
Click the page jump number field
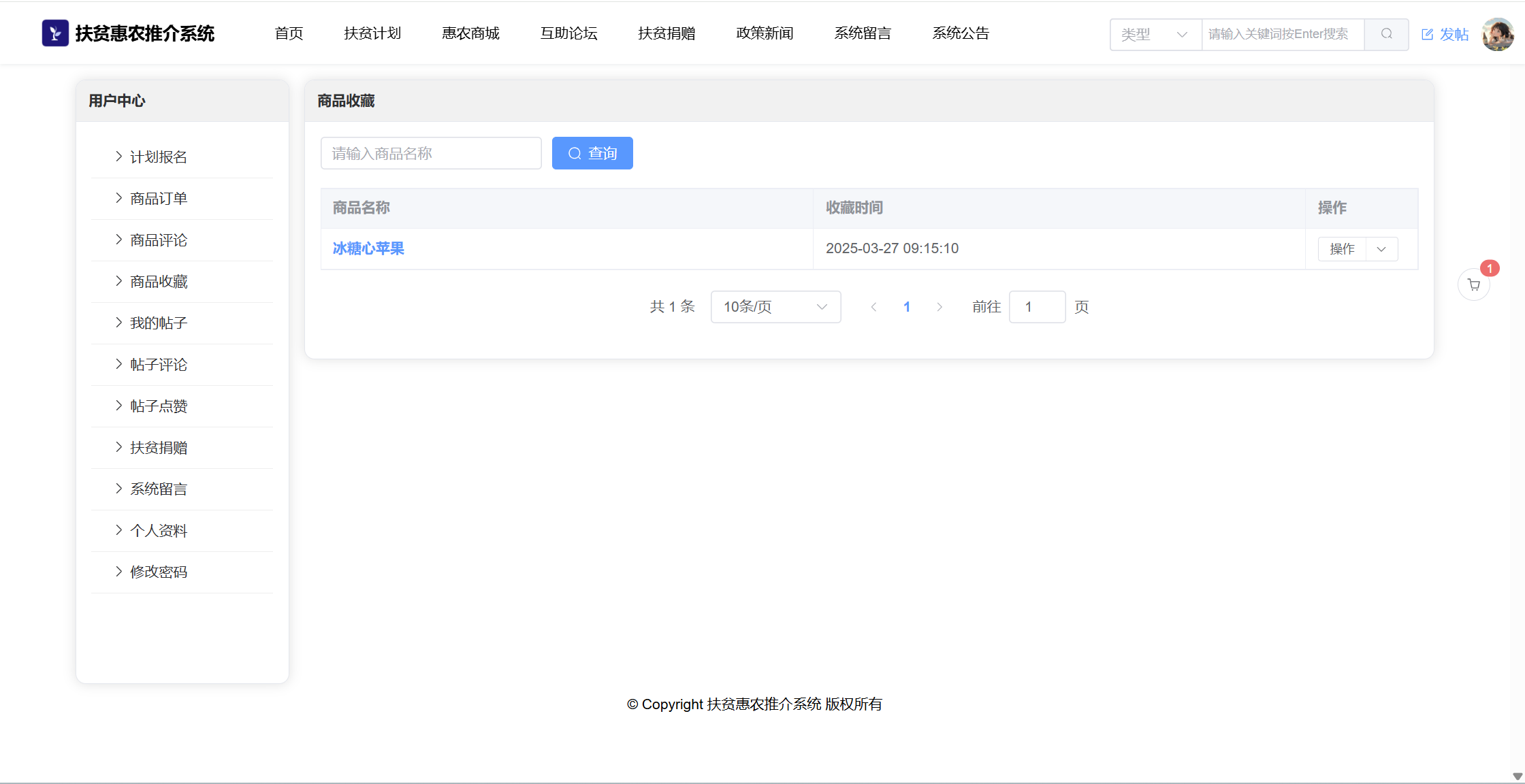point(1036,307)
